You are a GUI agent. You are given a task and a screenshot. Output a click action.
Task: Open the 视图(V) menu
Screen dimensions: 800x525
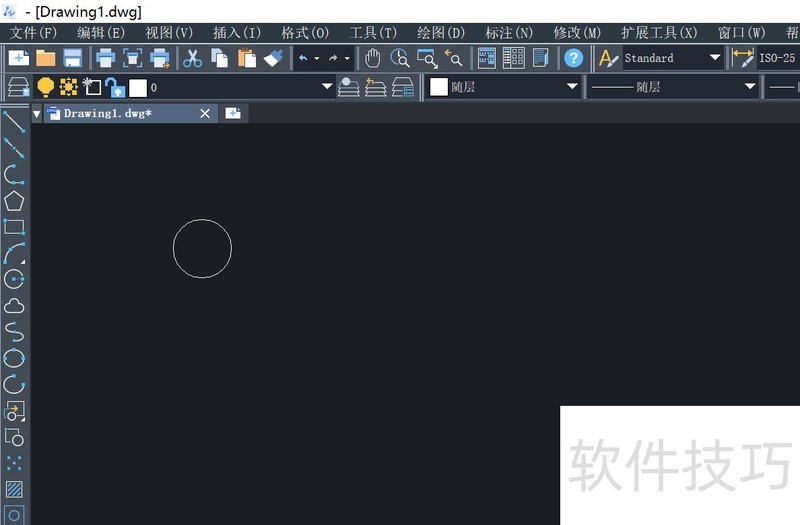tap(169, 33)
